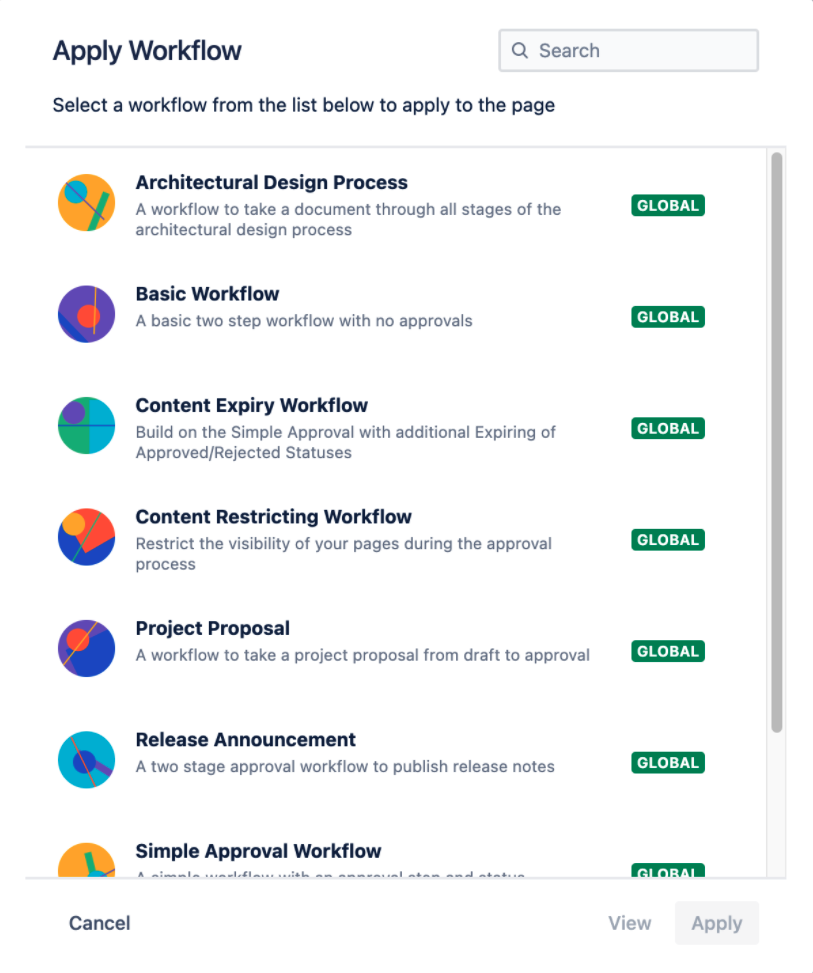Focus the Search input field

tap(640, 51)
